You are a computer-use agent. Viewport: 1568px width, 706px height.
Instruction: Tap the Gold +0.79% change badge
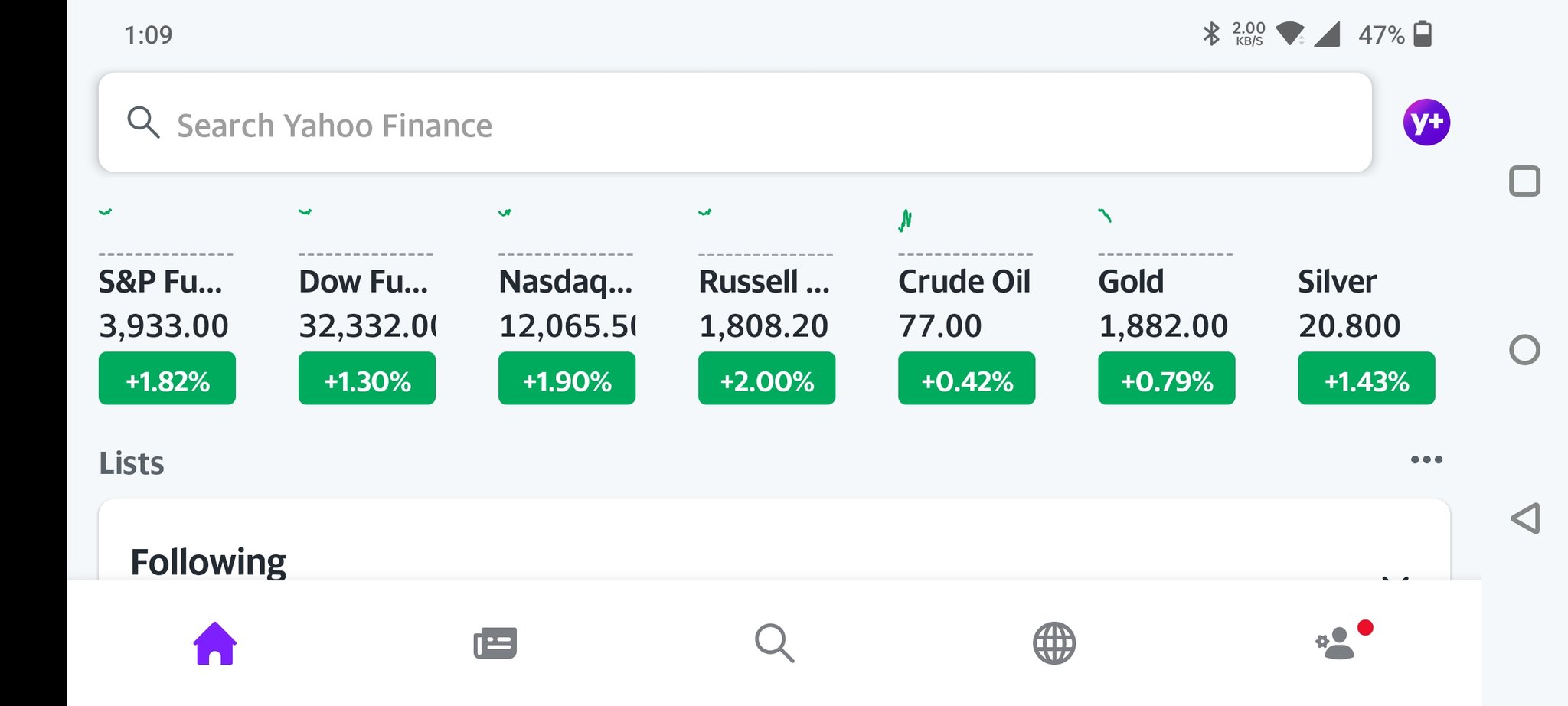1166,378
